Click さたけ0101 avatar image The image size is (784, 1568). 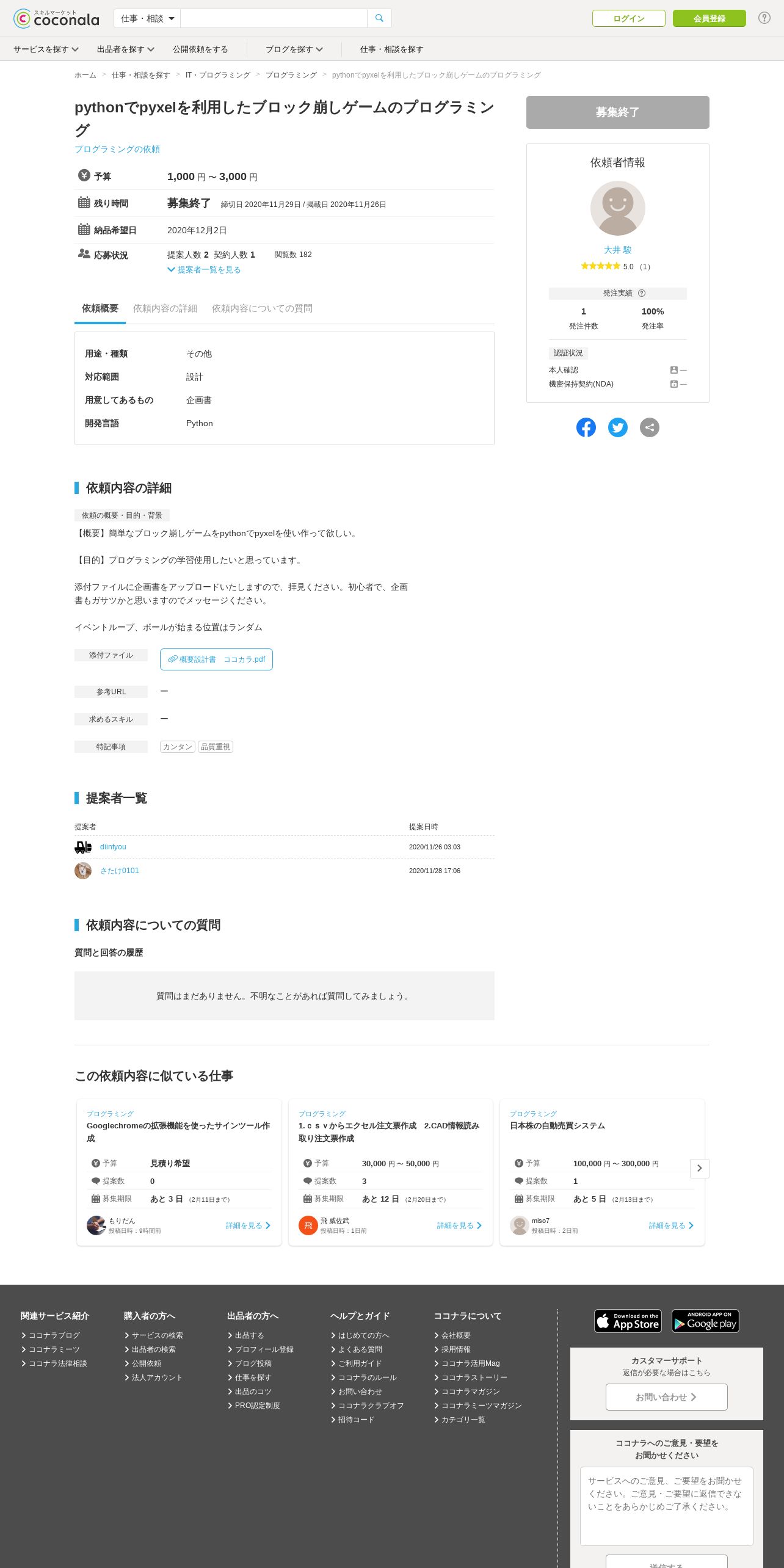pyautogui.click(x=83, y=871)
